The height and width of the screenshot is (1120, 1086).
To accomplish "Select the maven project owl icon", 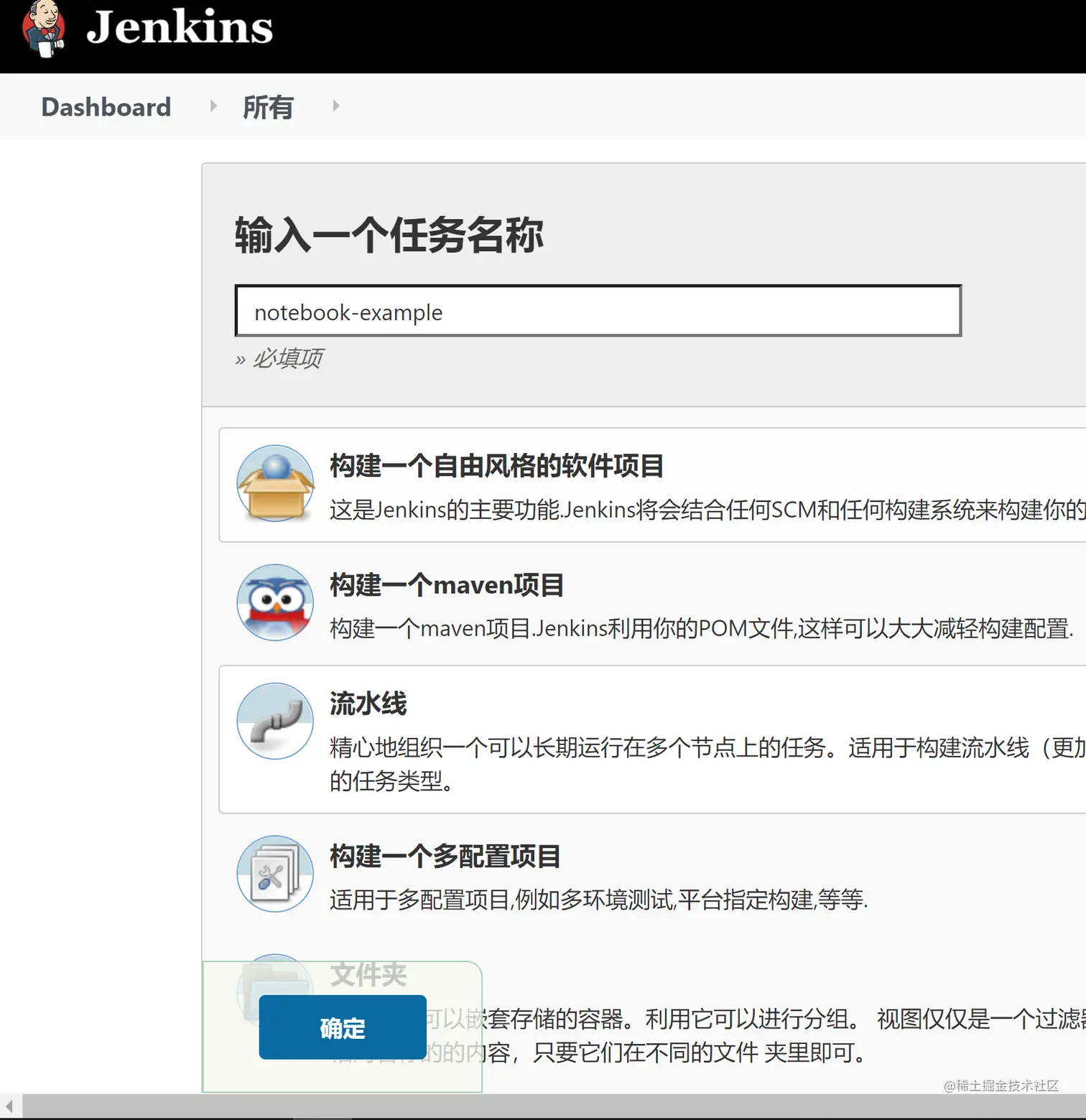I will click(275, 602).
